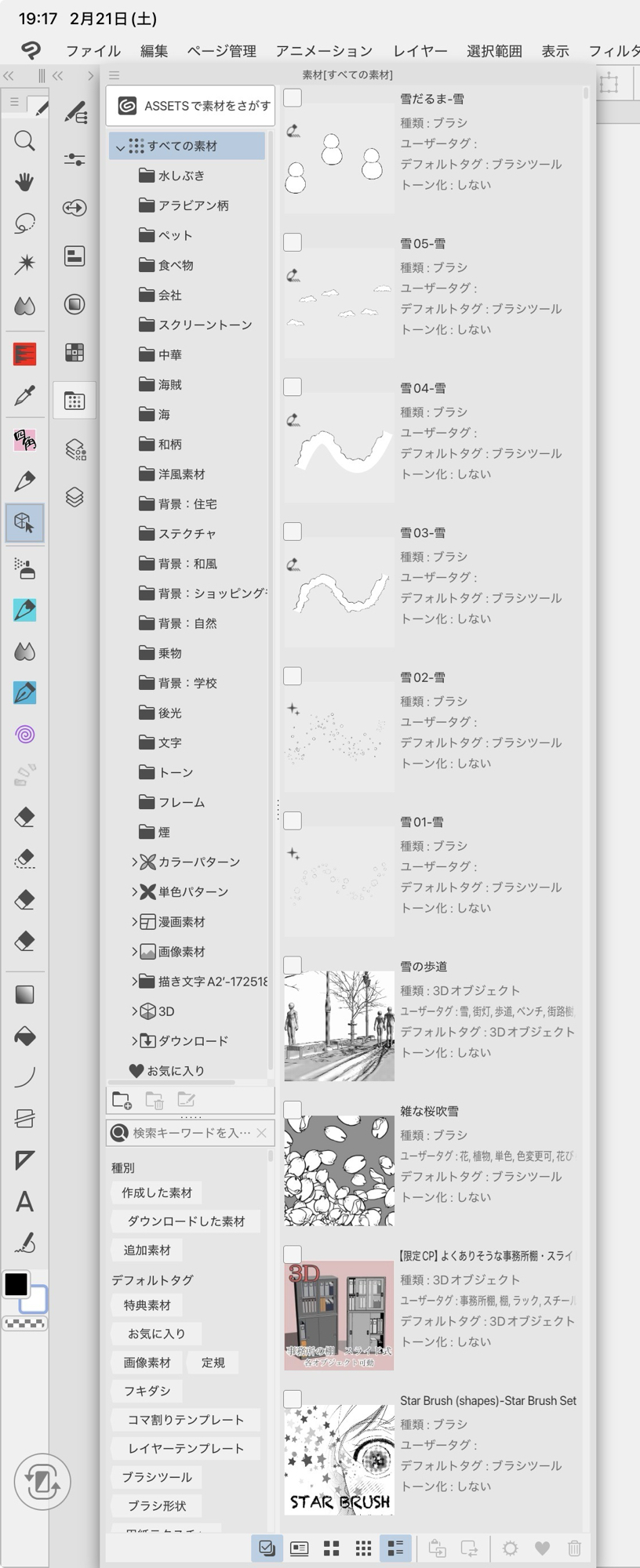
Task: Select the Eyedropper tool
Action: pos(24,396)
